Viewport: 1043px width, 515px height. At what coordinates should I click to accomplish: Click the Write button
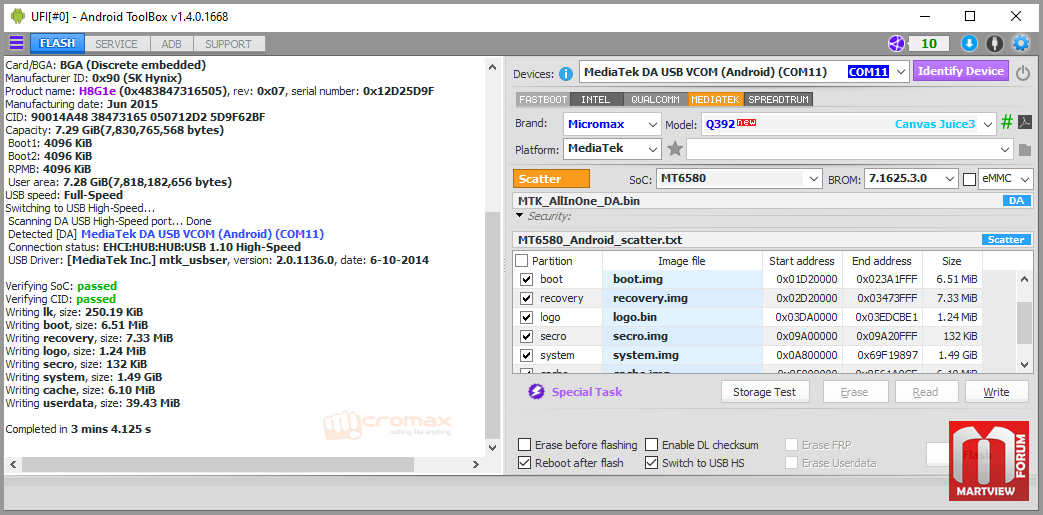[996, 392]
